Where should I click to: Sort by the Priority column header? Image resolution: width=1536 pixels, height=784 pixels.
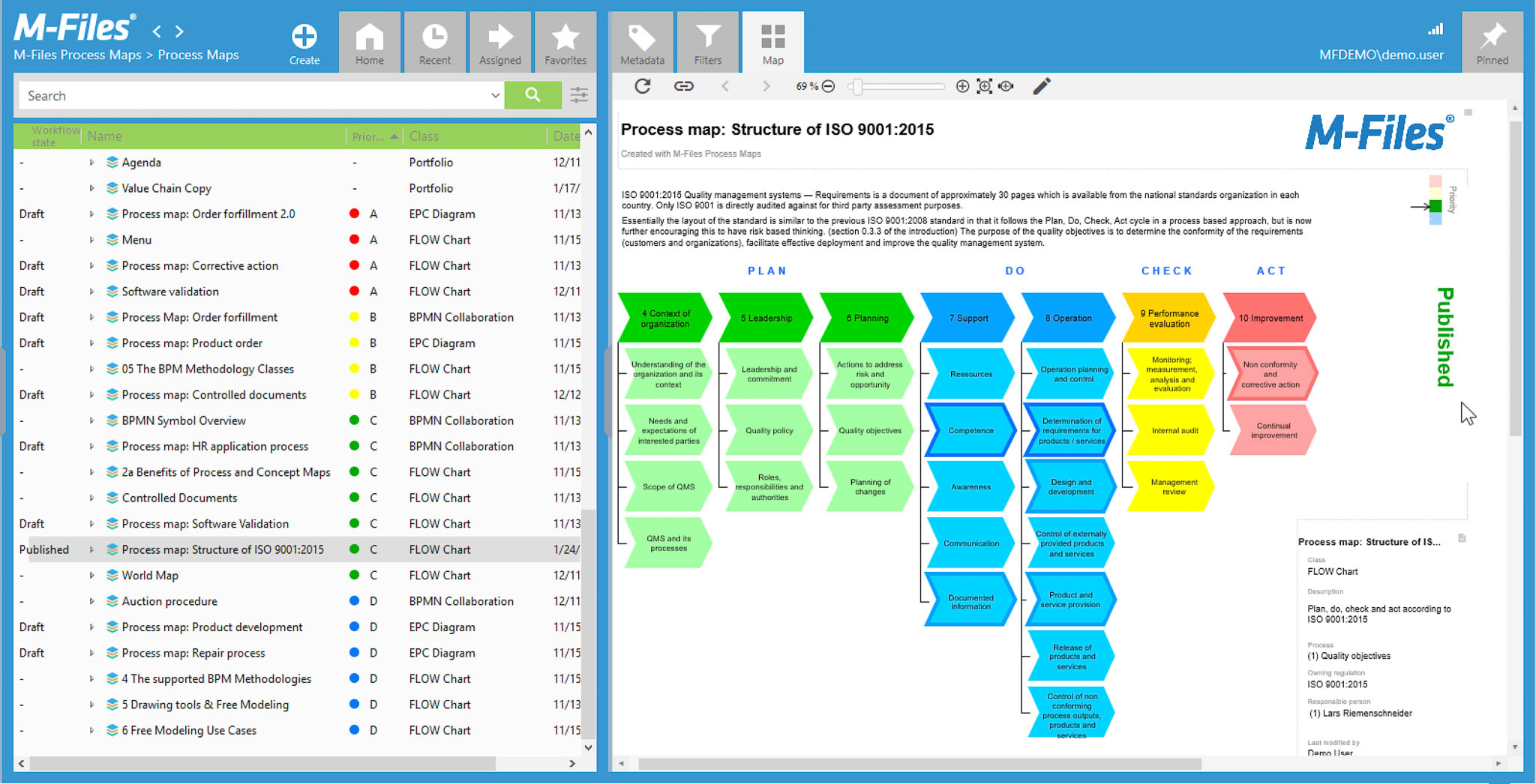pos(374,136)
